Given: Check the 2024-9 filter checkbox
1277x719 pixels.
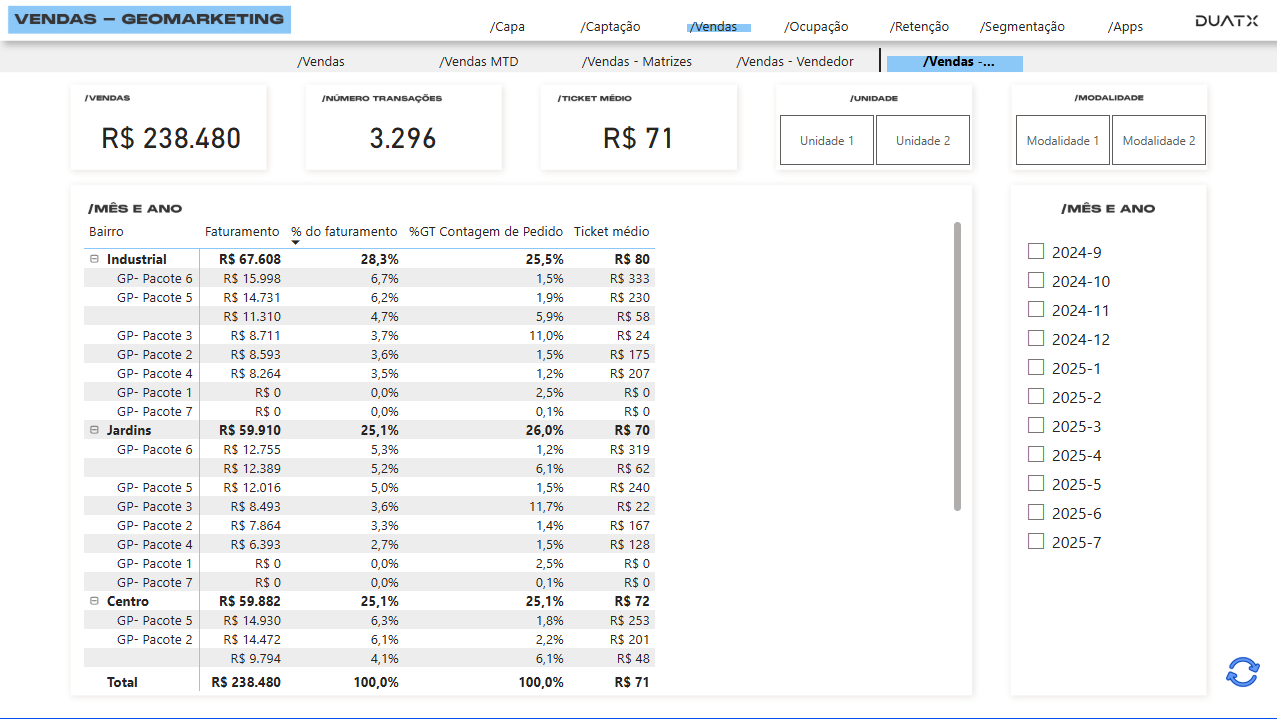Looking at the screenshot, I should tap(1036, 250).
